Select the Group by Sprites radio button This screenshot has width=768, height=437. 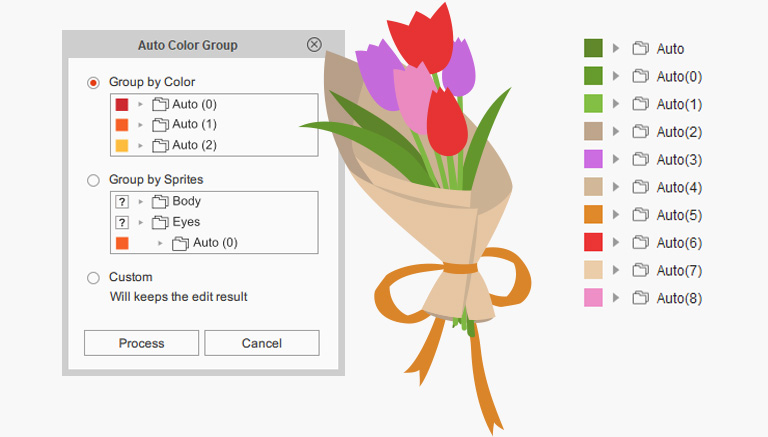point(94,180)
